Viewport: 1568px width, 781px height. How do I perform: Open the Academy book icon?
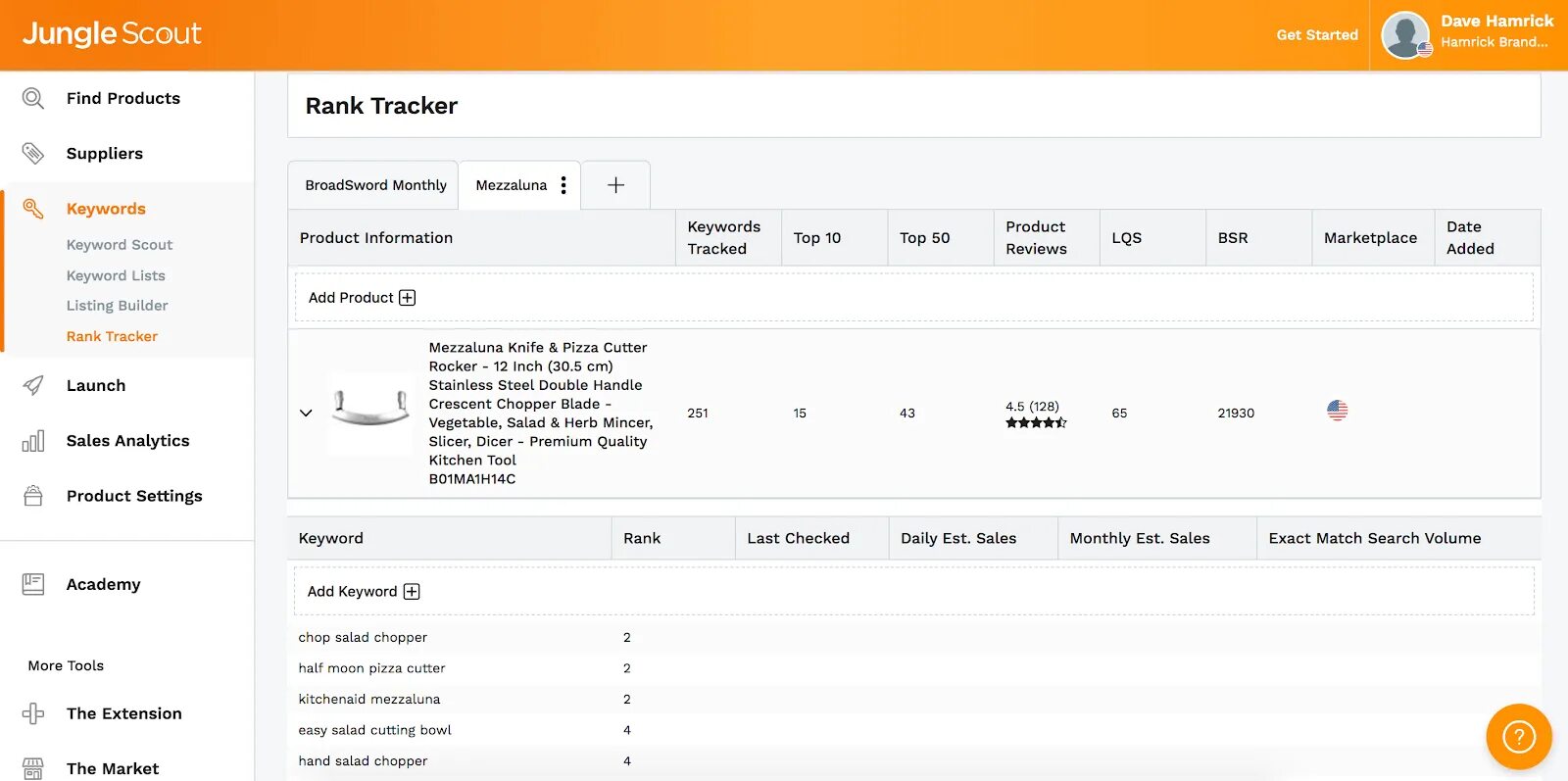tap(33, 584)
